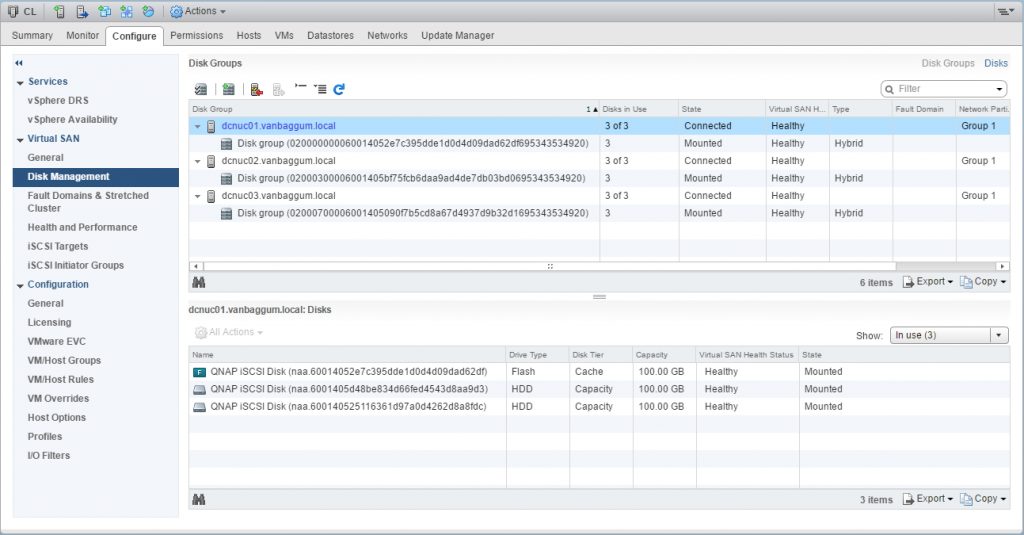Click the remove disk group icon with red mark
The height and width of the screenshot is (535, 1024).
[x=257, y=89]
